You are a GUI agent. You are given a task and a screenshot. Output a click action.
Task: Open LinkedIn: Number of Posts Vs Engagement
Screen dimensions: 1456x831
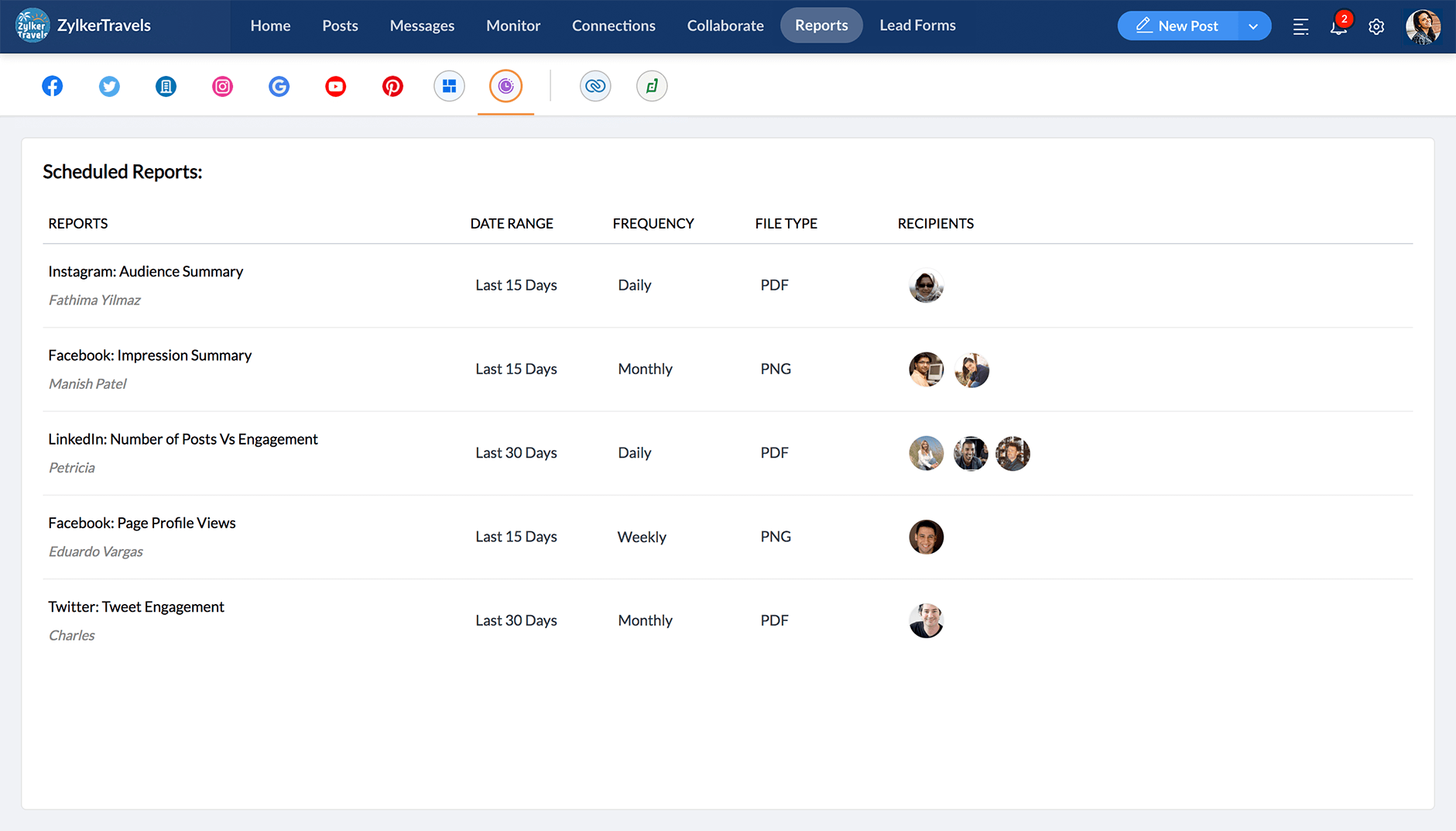coord(183,439)
